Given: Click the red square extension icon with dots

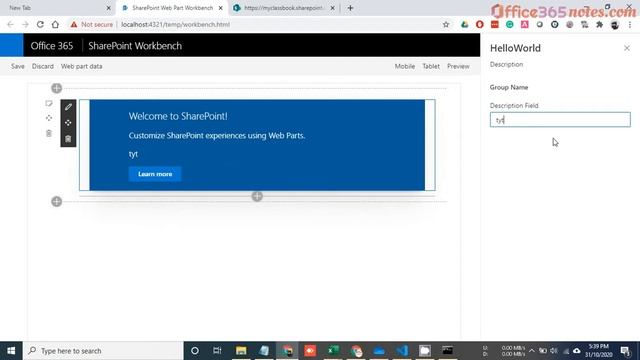Looking at the screenshot, I should [495, 24].
